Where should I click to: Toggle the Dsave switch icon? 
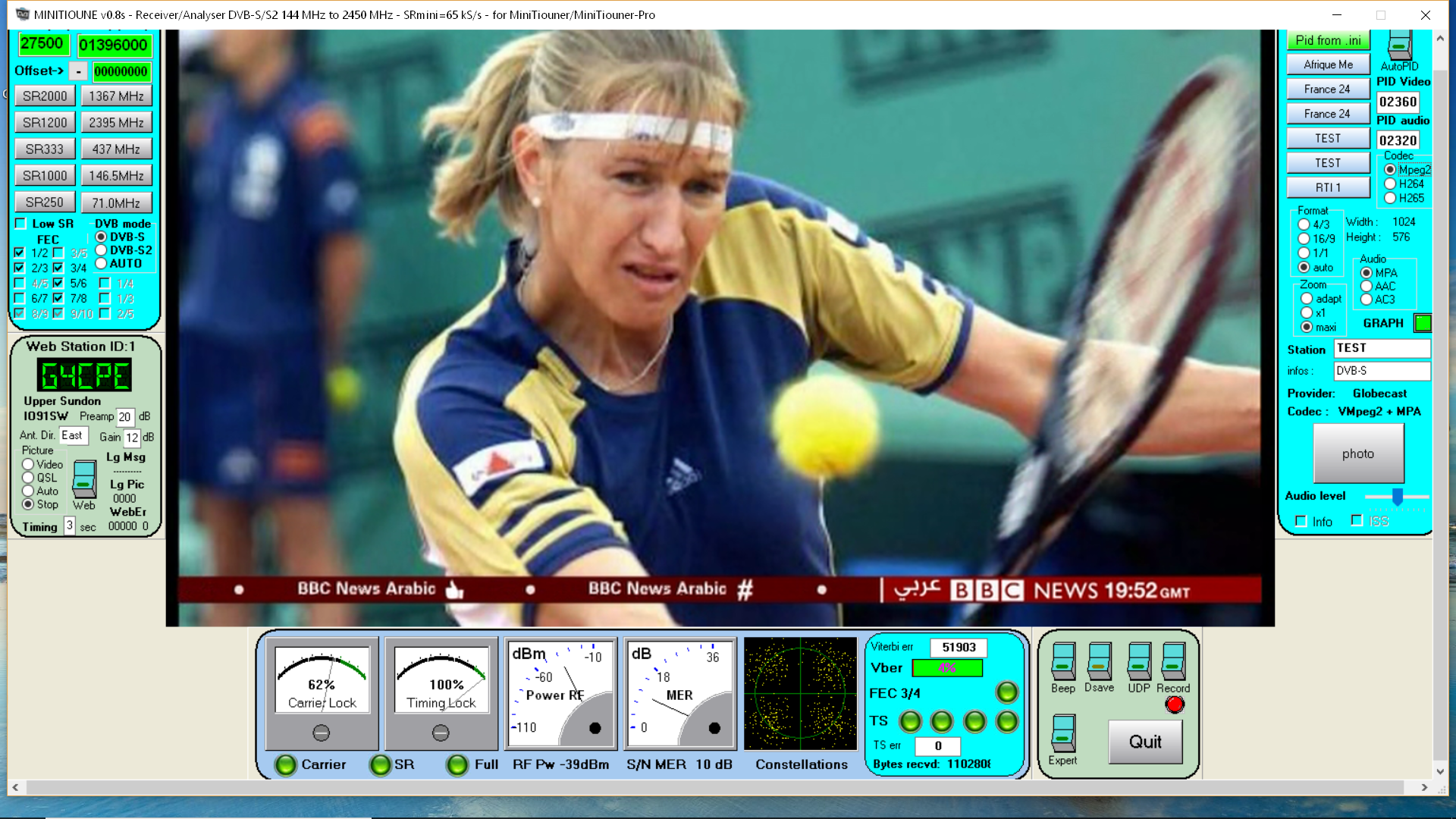pos(1099,661)
